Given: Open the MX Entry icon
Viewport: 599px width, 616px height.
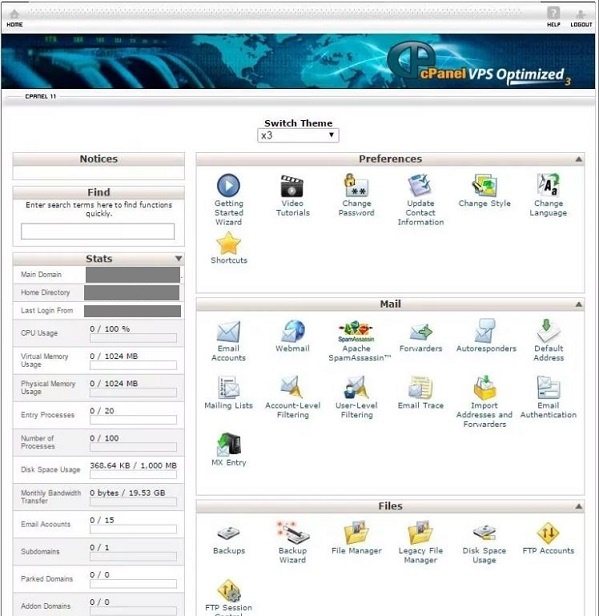Looking at the screenshot, I should pos(229,444).
